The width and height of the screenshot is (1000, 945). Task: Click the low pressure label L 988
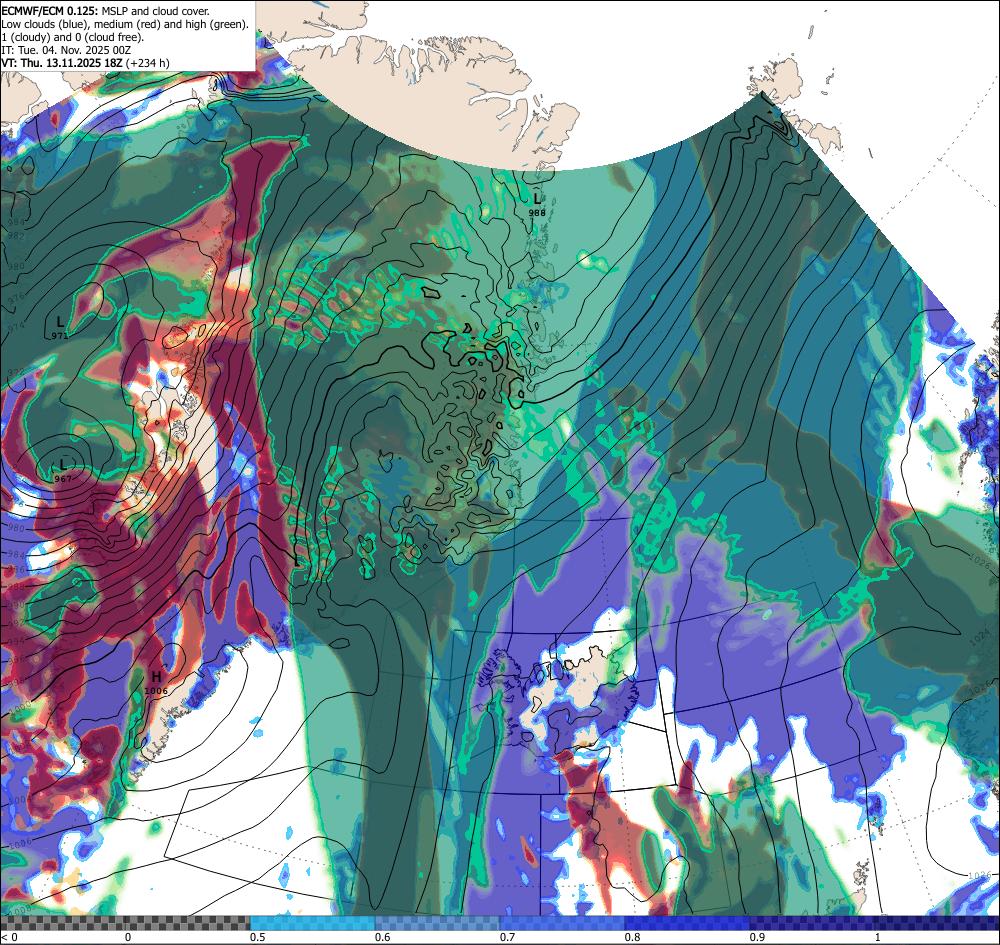click(x=537, y=205)
